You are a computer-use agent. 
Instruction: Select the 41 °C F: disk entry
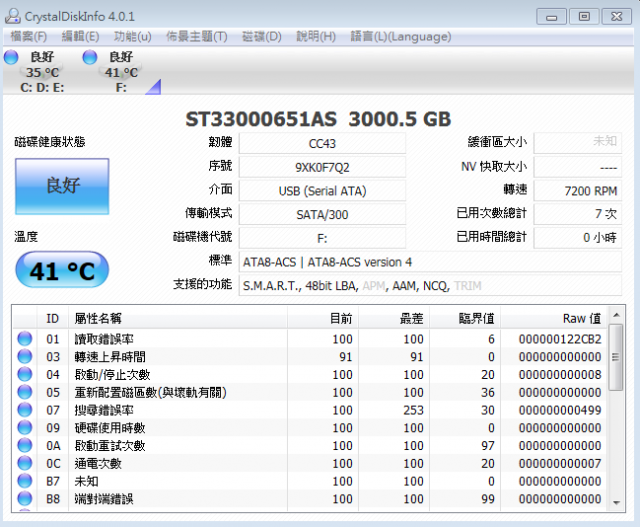pos(121,72)
